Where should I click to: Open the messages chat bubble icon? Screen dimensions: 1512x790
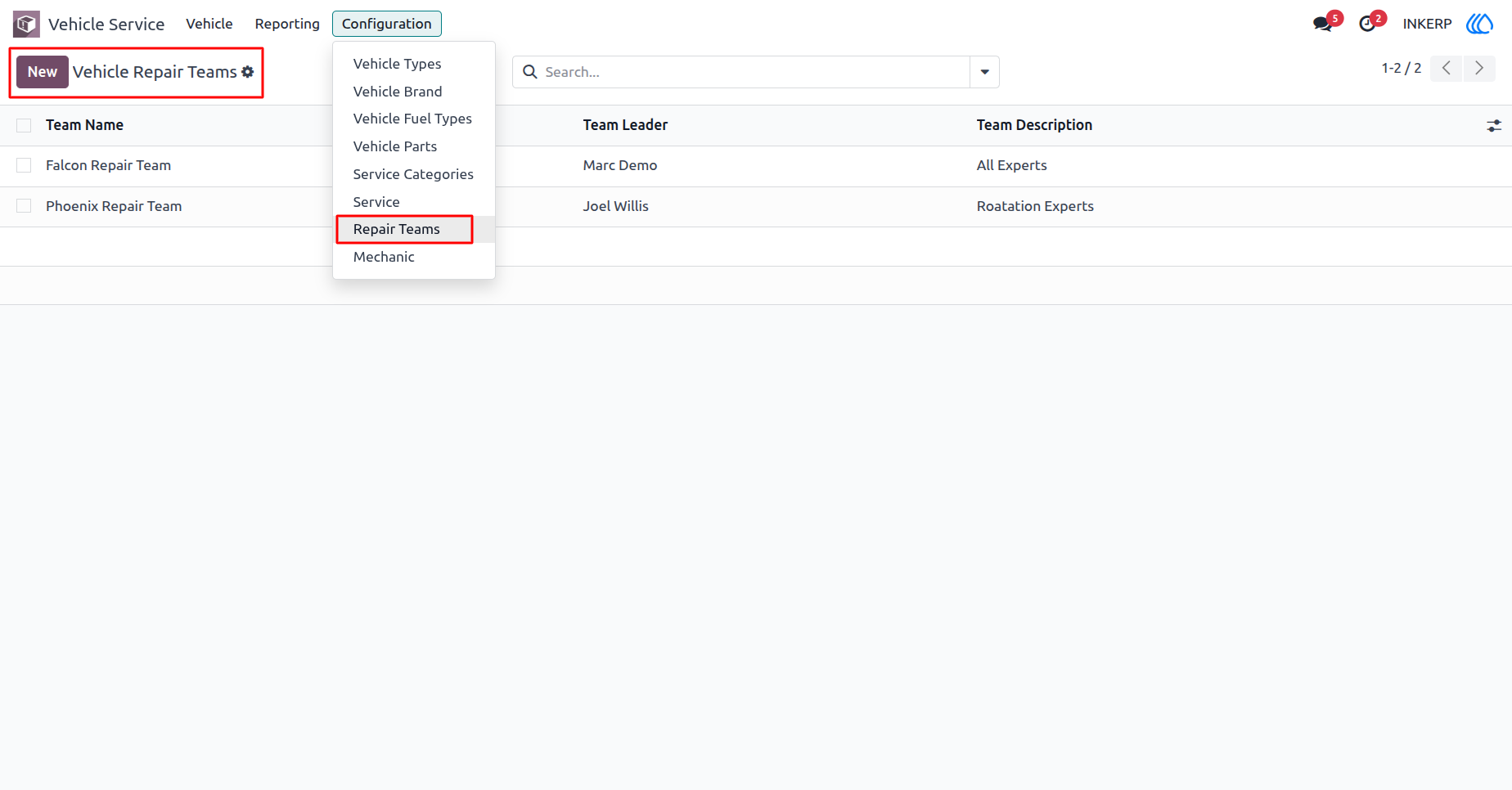(1322, 24)
